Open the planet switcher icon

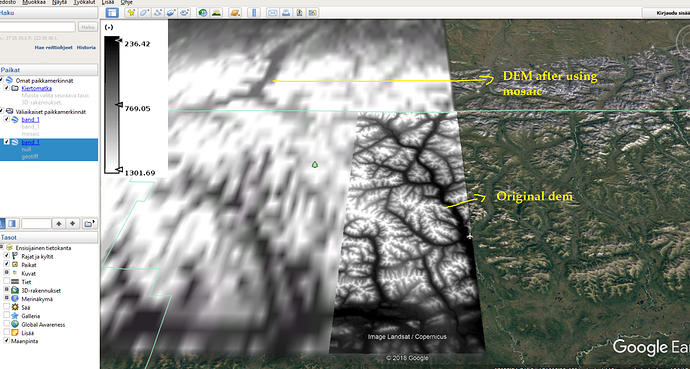235,13
